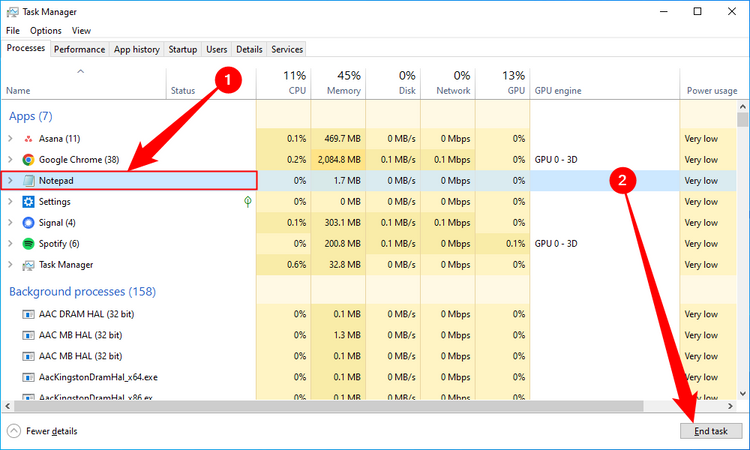Click the vertical scrollbar up arrow
750x450 pixels.
point(742,107)
